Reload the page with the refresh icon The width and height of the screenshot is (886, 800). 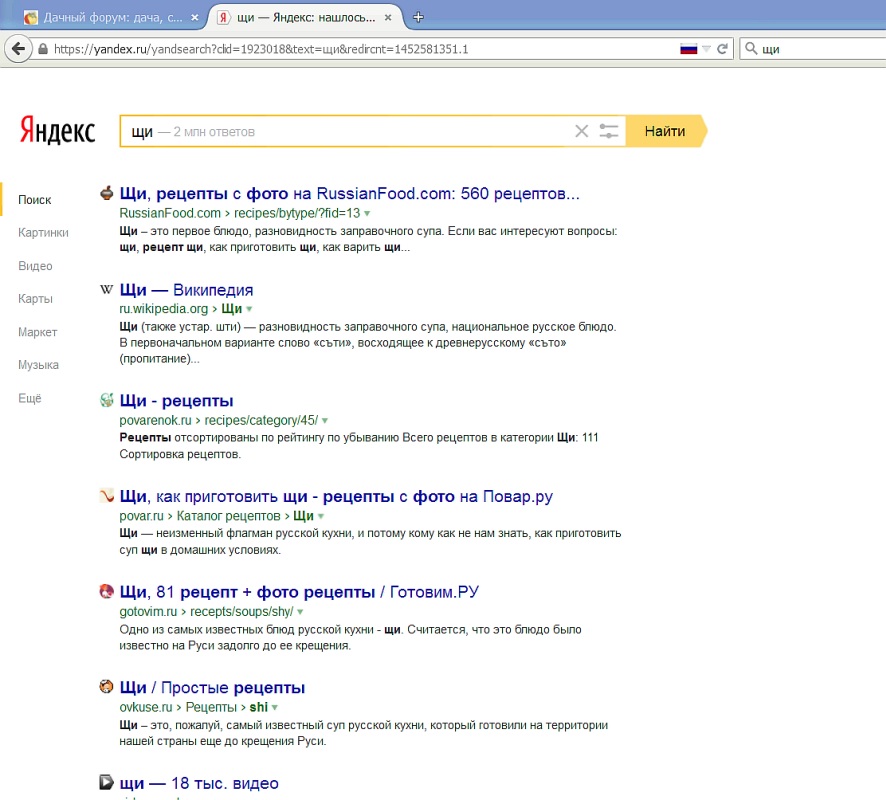722,49
